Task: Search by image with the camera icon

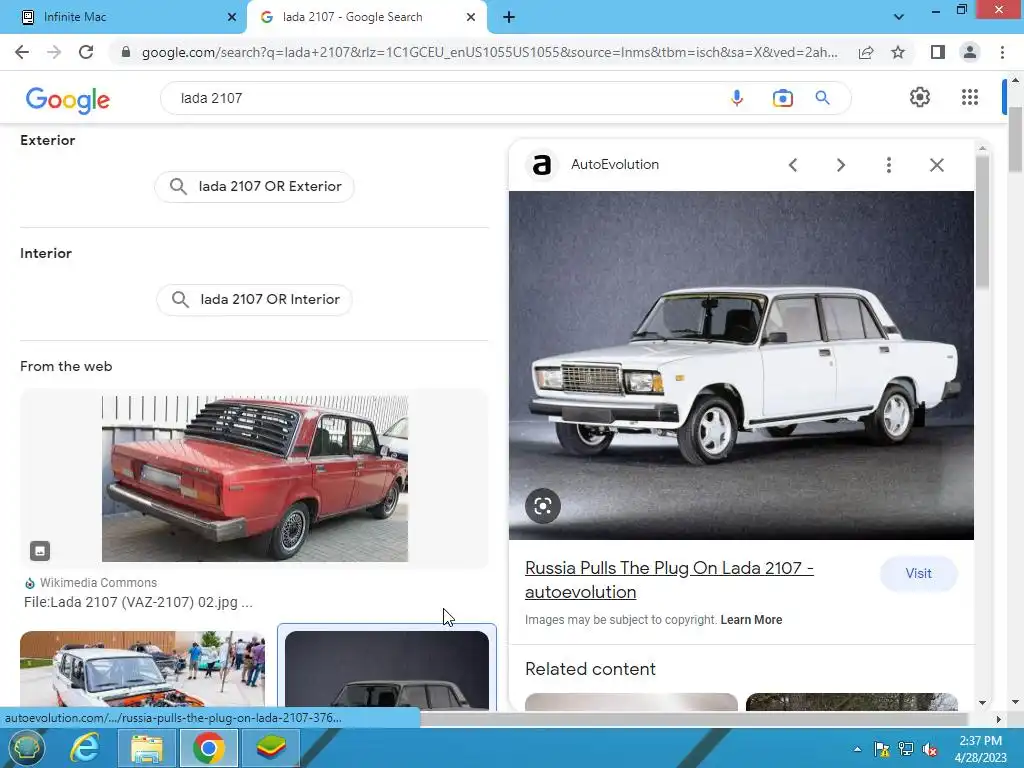Action: [782, 98]
